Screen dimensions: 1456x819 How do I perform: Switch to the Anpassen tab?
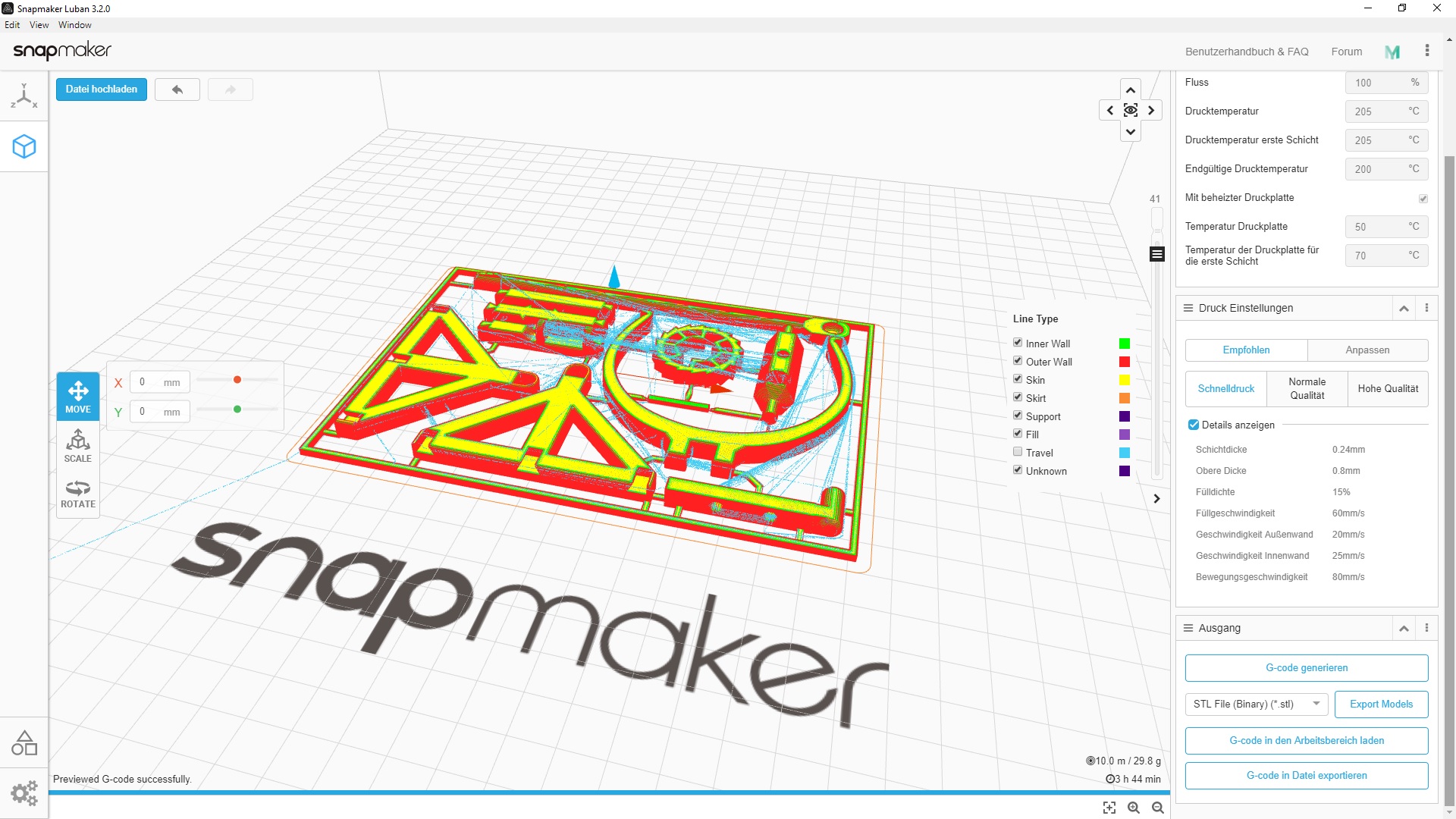coord(1367,350)
